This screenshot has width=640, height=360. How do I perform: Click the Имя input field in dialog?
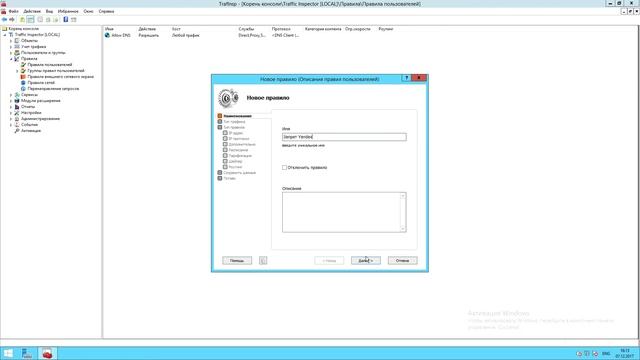pyautogui.click(x=344, y=137)
